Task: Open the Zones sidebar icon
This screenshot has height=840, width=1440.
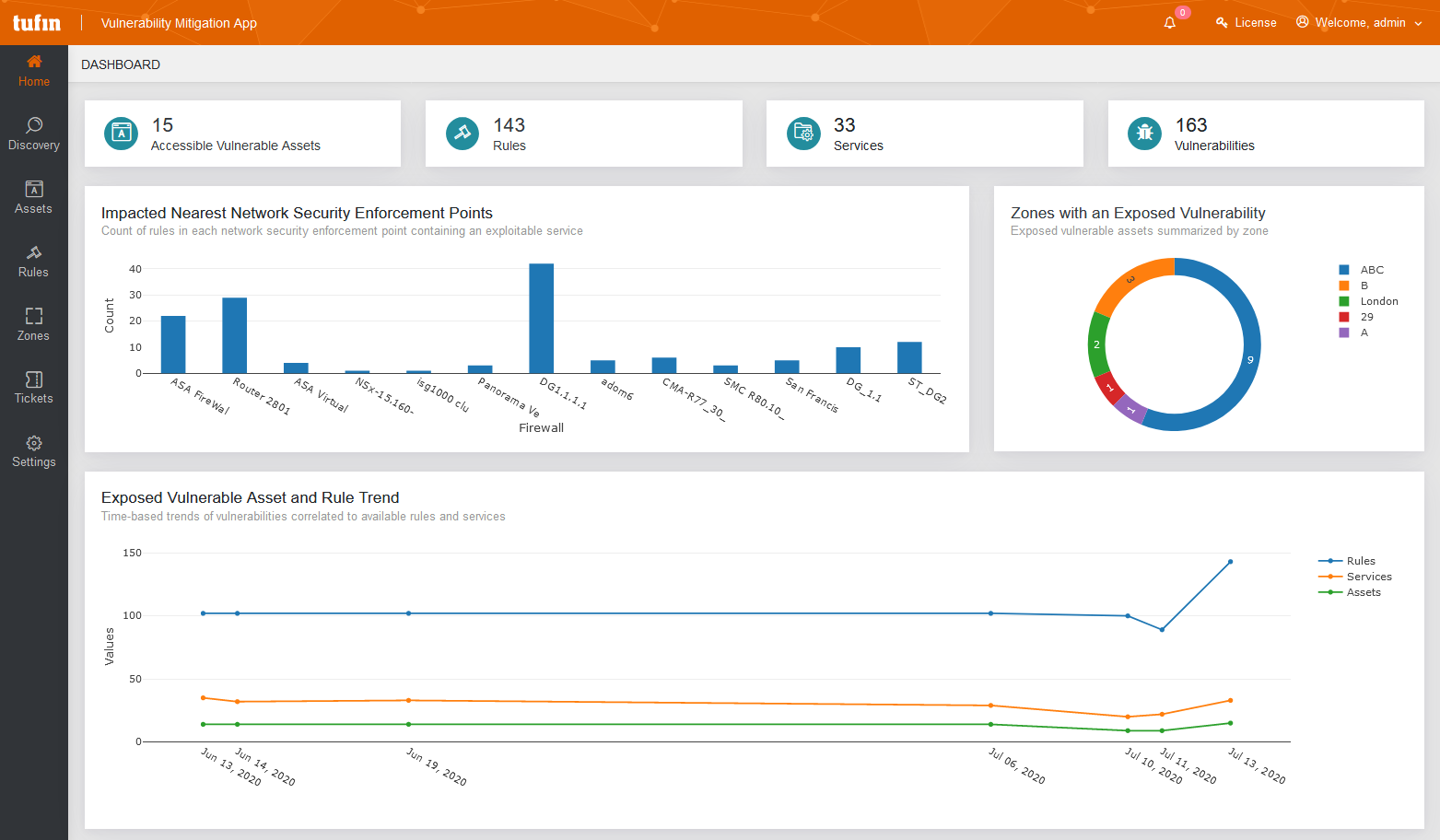Action: [34, 316]
